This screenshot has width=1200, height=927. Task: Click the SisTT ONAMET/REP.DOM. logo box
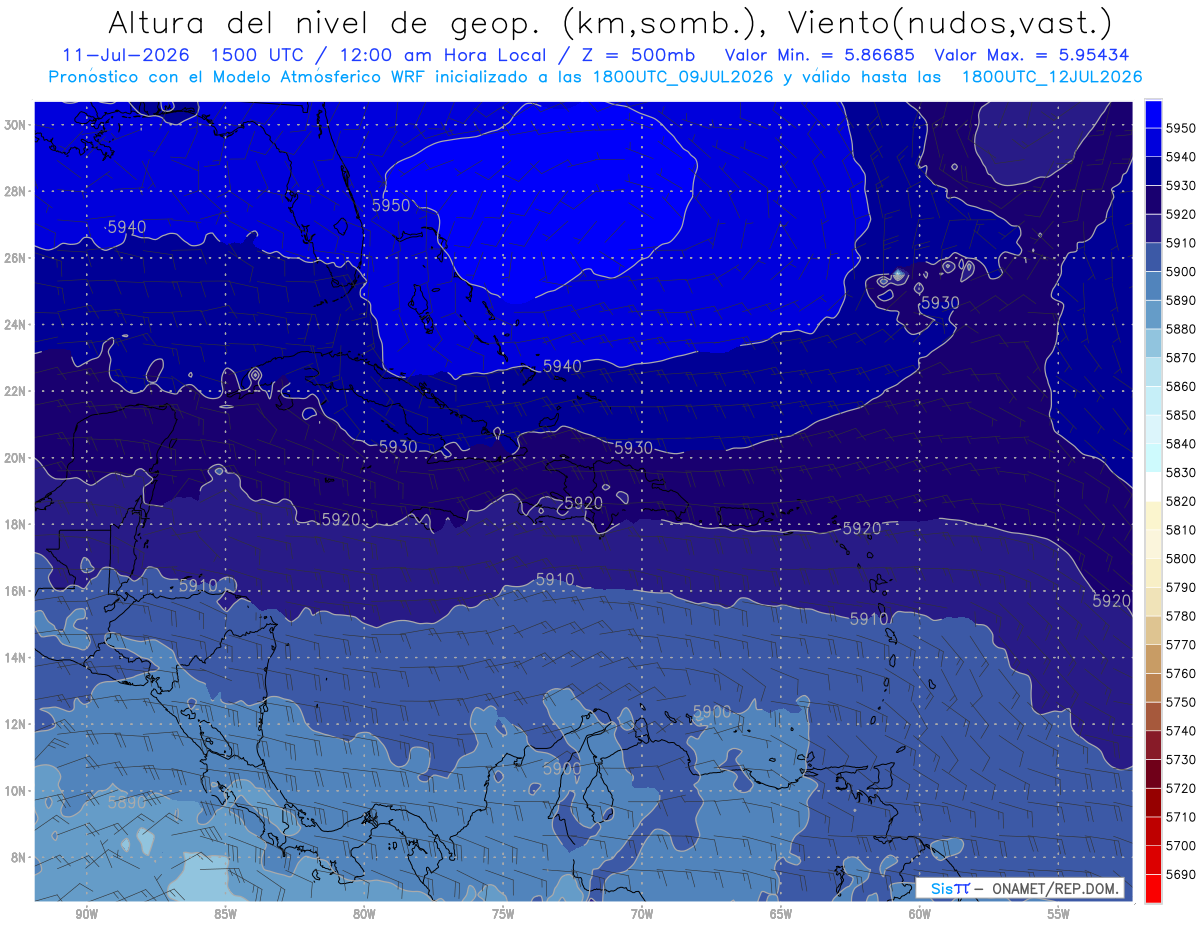click(1020, 888)
